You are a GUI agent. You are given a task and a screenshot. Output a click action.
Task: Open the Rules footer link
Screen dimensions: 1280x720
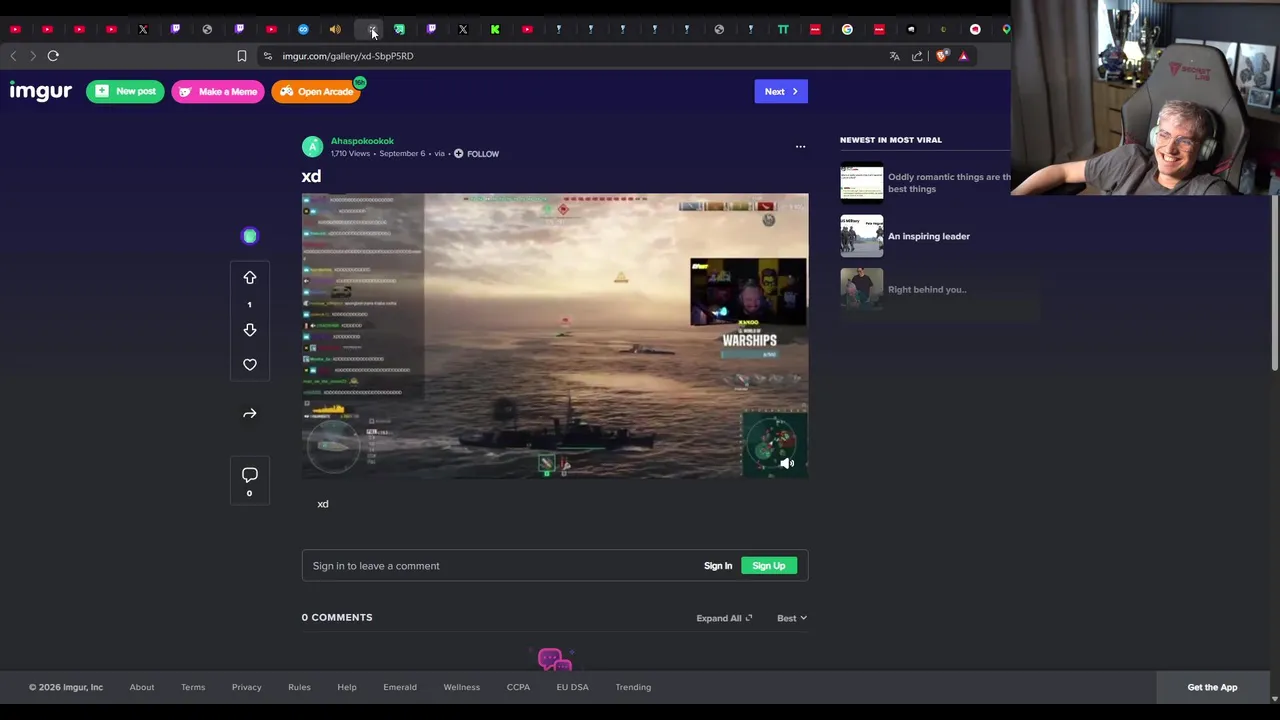(299, 687)
